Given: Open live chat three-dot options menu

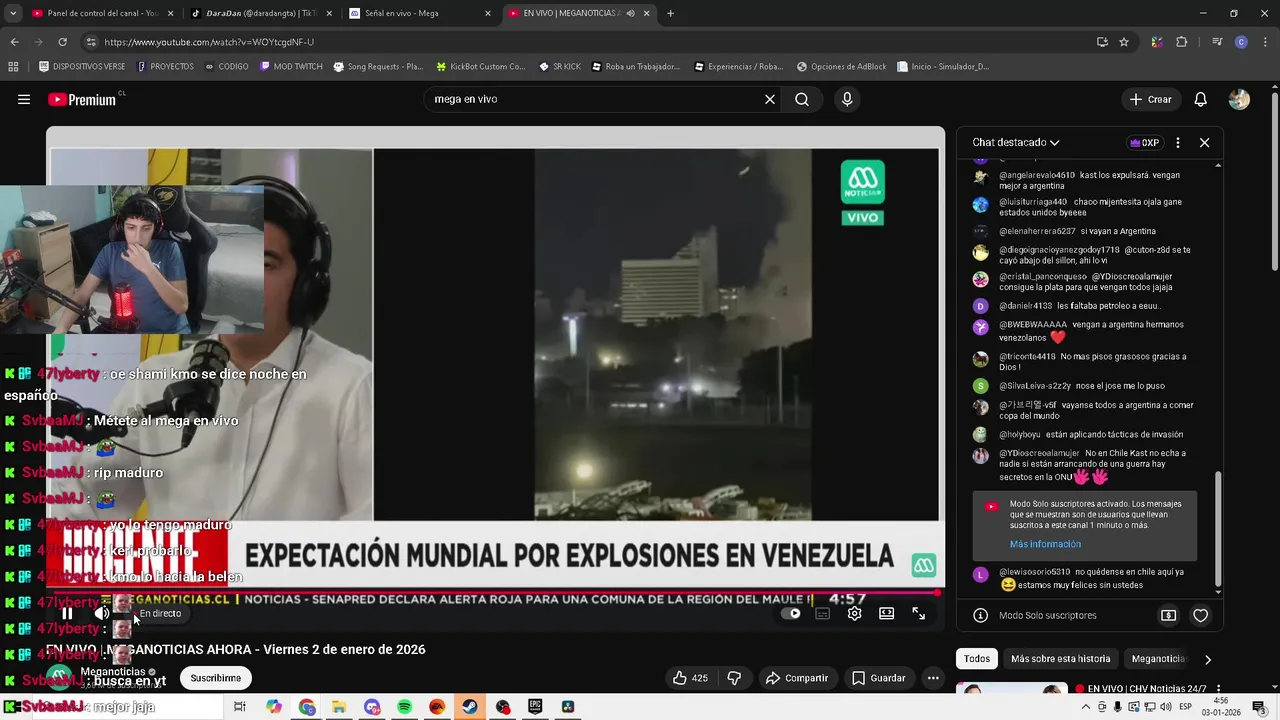Looking at the screenshot, I should 1178,143.
